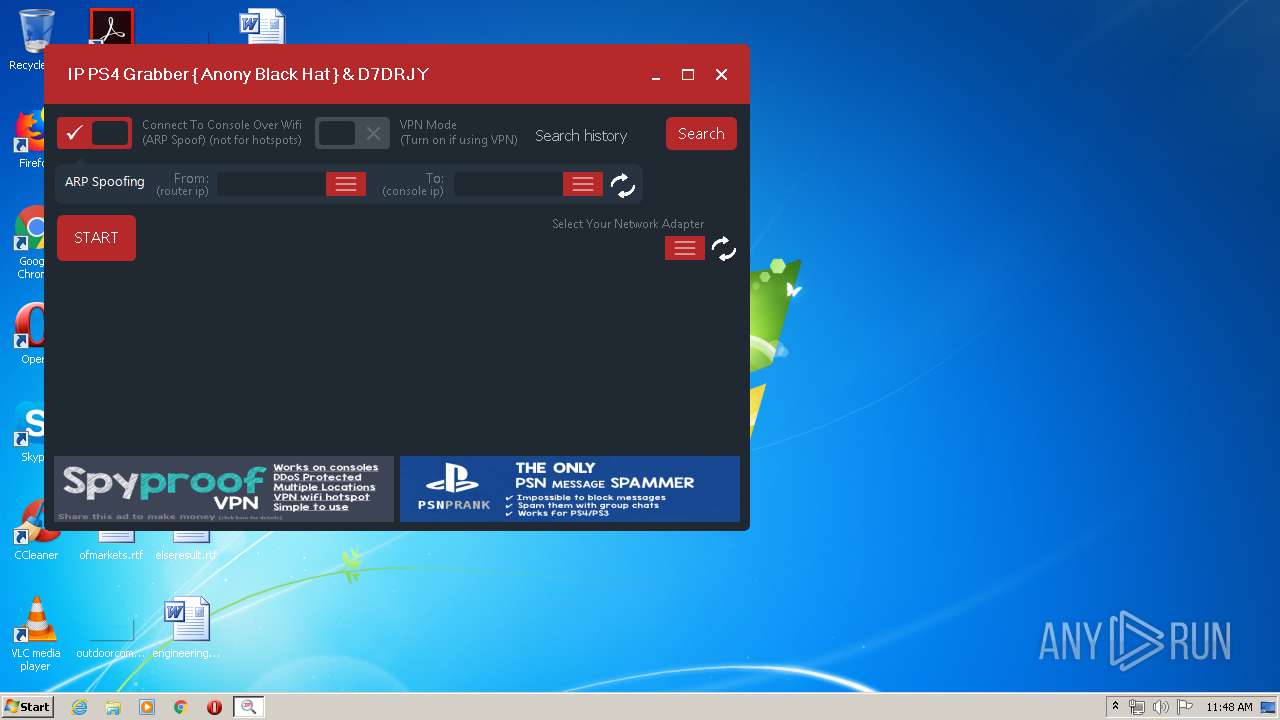Launch Chrome from the taskbar
Image resolution: width=1280 pixels, height=720 pixels.
click(x=181, y=707)
